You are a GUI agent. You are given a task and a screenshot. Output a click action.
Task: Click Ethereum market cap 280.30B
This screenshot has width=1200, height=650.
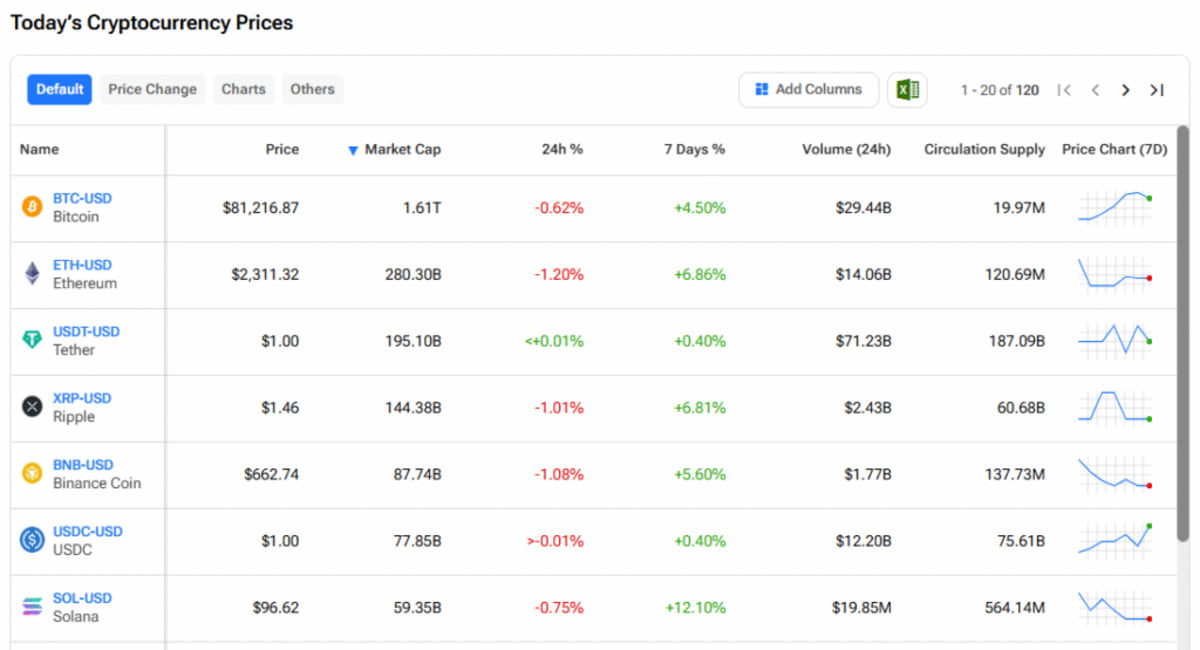pos(413,274)
